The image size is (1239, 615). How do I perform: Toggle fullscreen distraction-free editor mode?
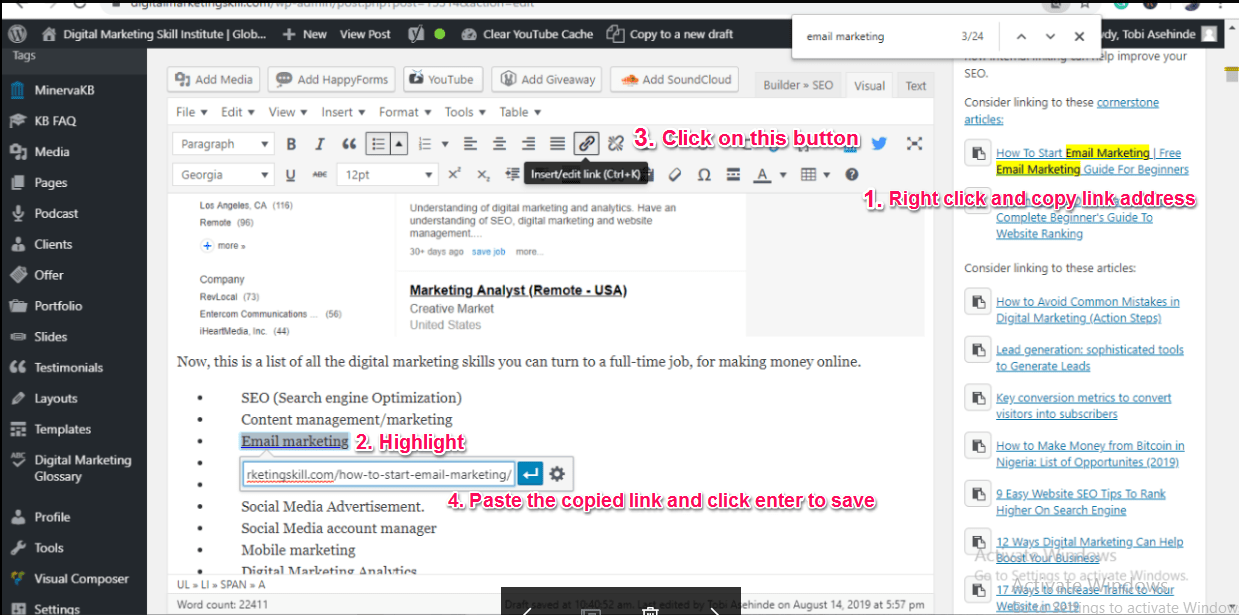pyautogui.click(x=914, y=144)
